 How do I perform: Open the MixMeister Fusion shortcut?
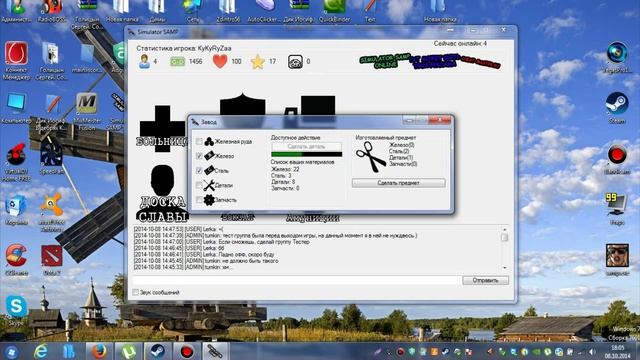(87, 111)
